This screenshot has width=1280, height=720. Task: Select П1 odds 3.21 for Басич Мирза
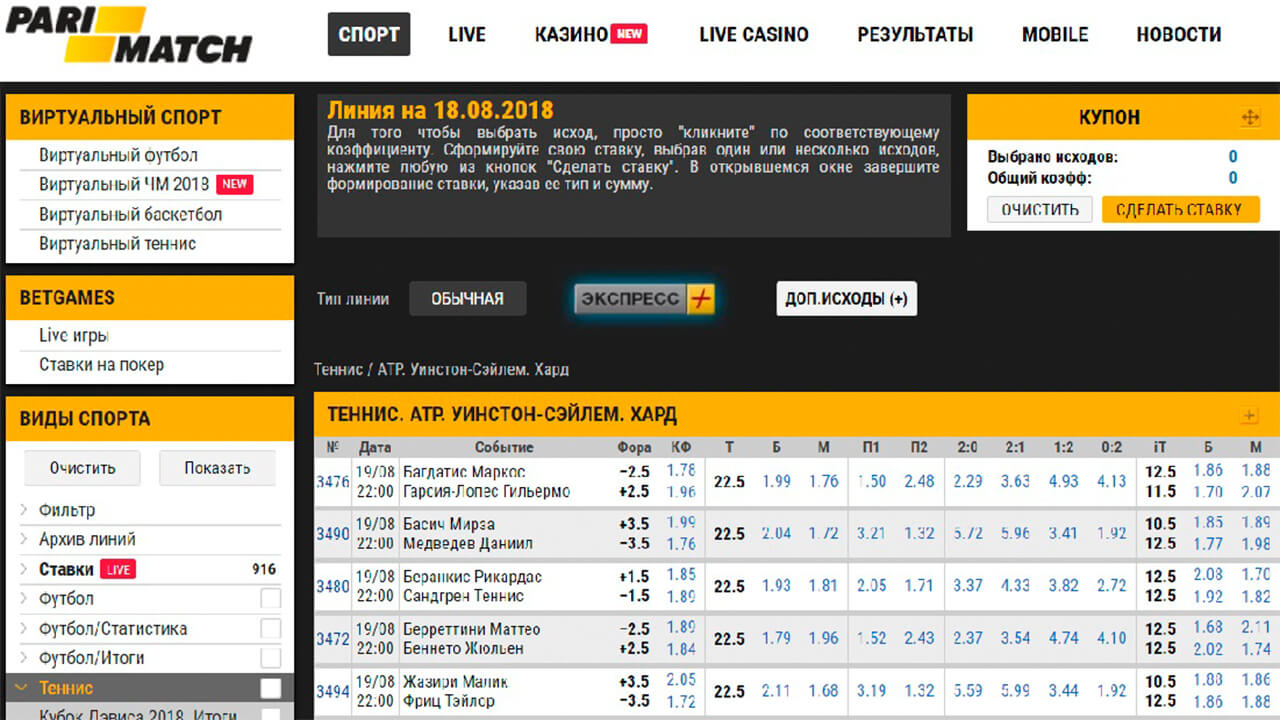coord(871,534)
